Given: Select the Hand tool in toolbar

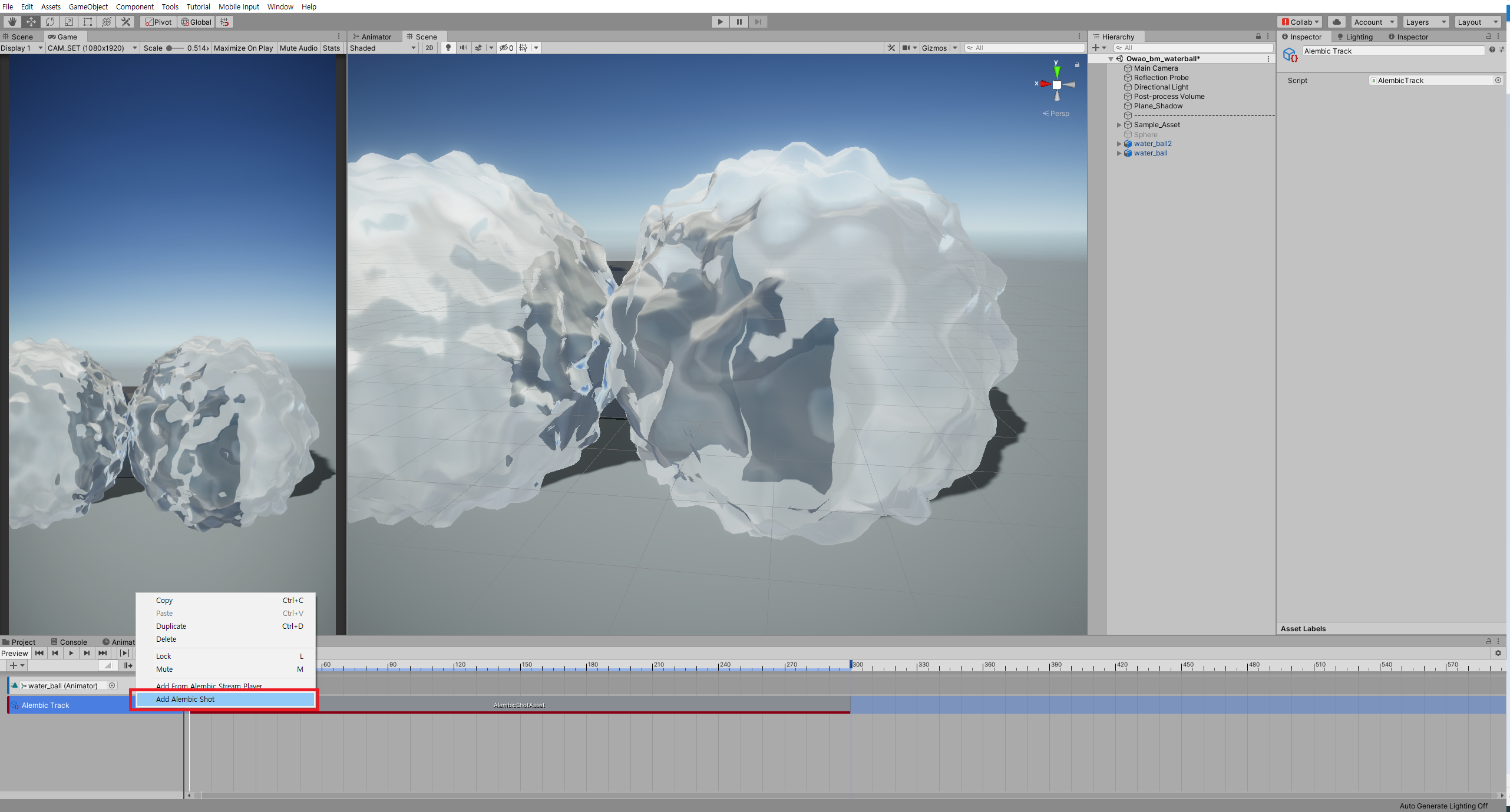Looking at the screenshot, I should [12, 22].
